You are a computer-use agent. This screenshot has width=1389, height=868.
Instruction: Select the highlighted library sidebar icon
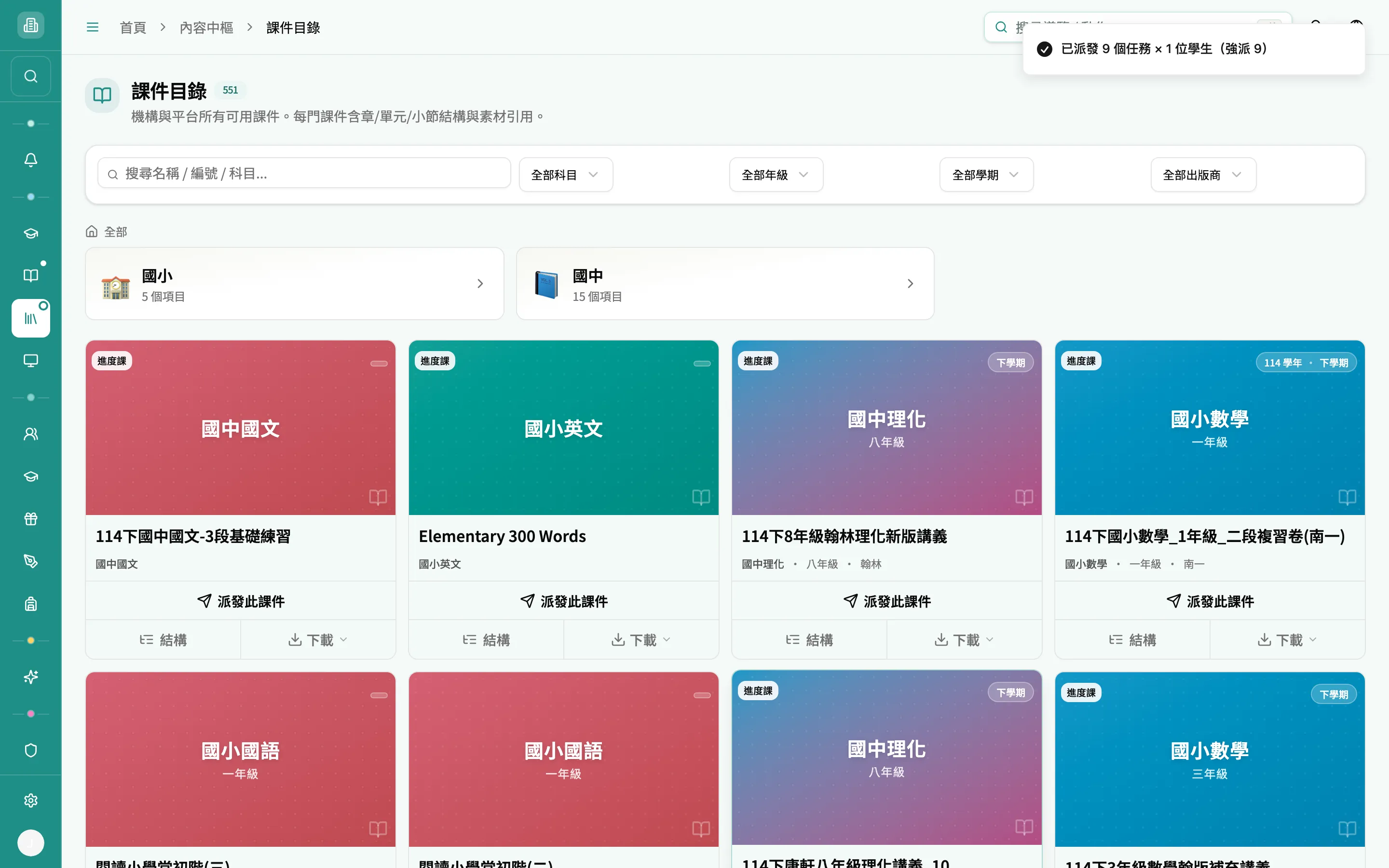click(30, 318)
